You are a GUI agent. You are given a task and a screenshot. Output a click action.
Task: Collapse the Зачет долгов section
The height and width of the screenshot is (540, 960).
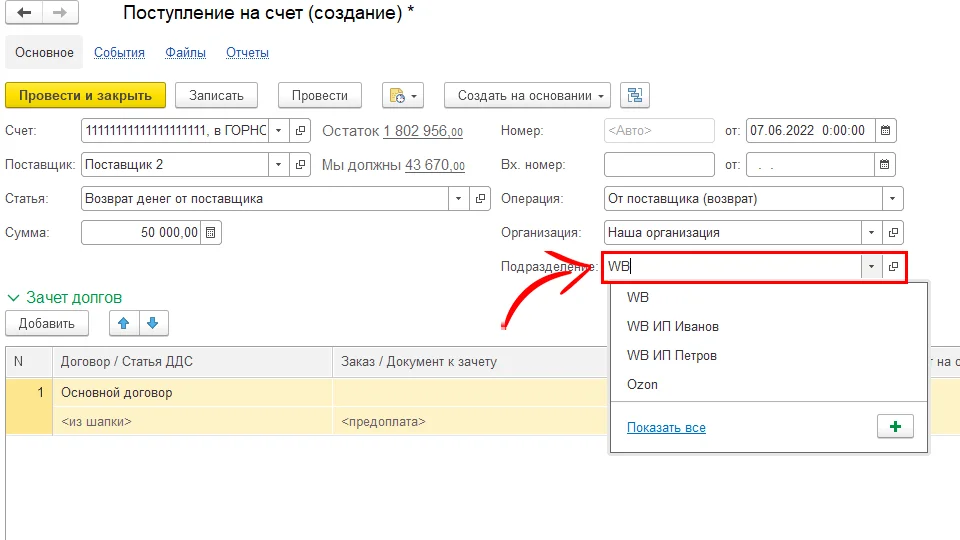[x=14, y=297]
